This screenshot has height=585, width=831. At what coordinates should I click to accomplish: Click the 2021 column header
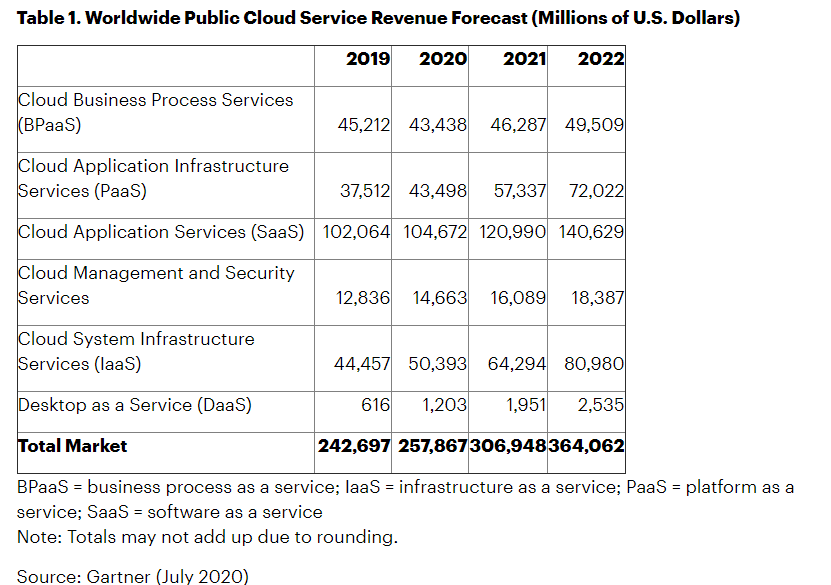pyautogui.click(x=524, y=59)
